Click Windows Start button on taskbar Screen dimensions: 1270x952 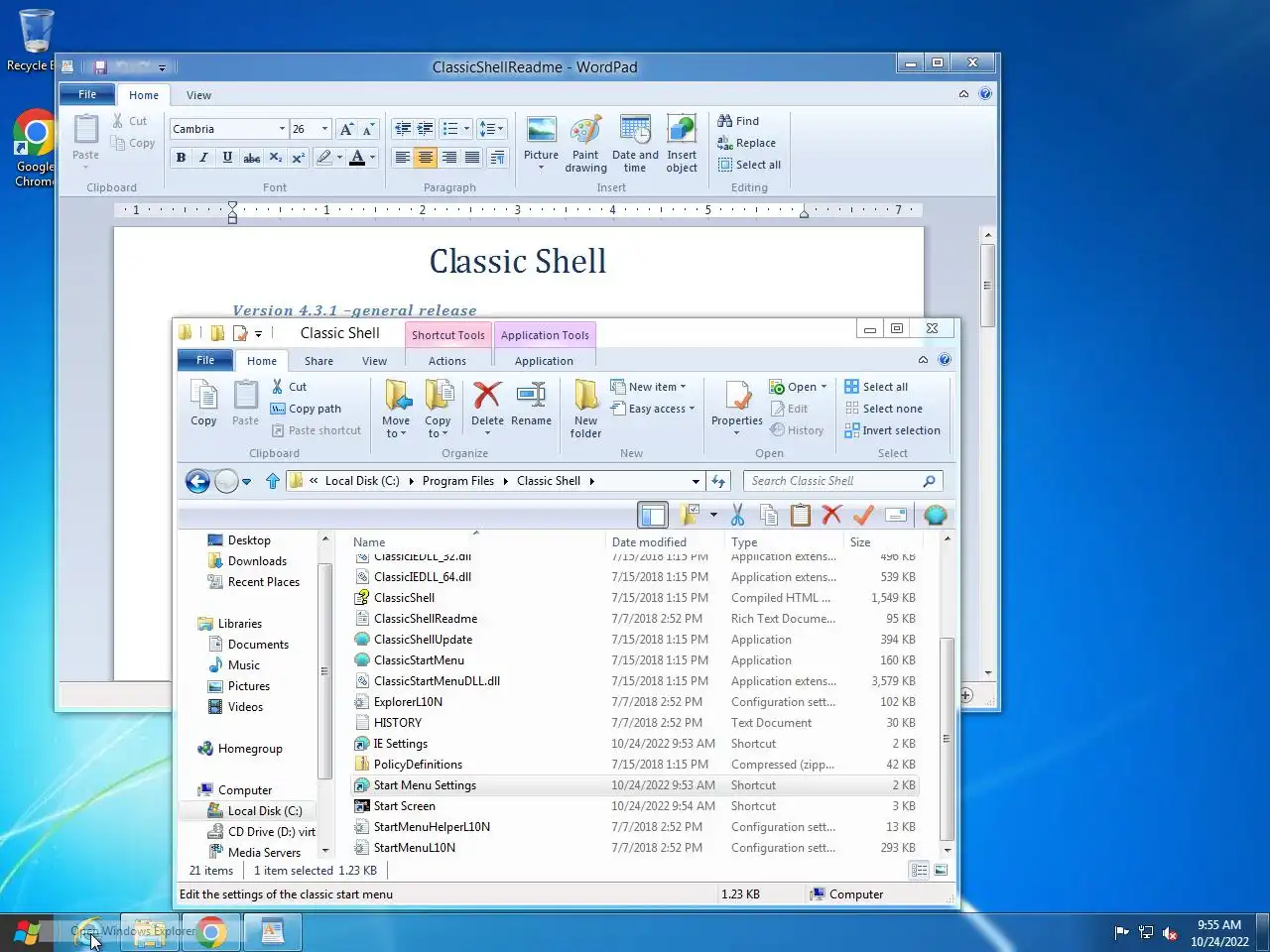pos(27,932)
